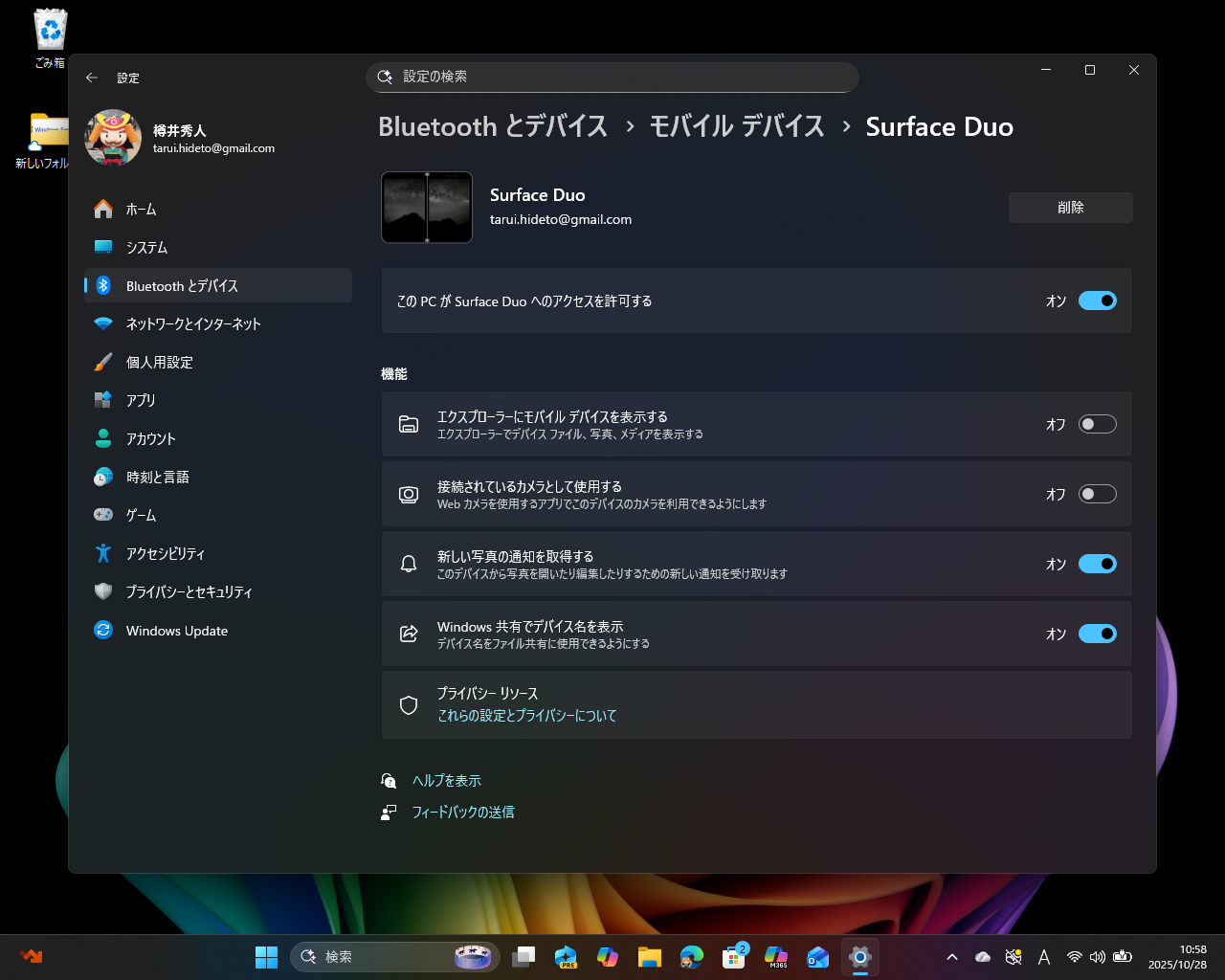
Task: Click the user profile avatar picture
Action: [113, 137]
